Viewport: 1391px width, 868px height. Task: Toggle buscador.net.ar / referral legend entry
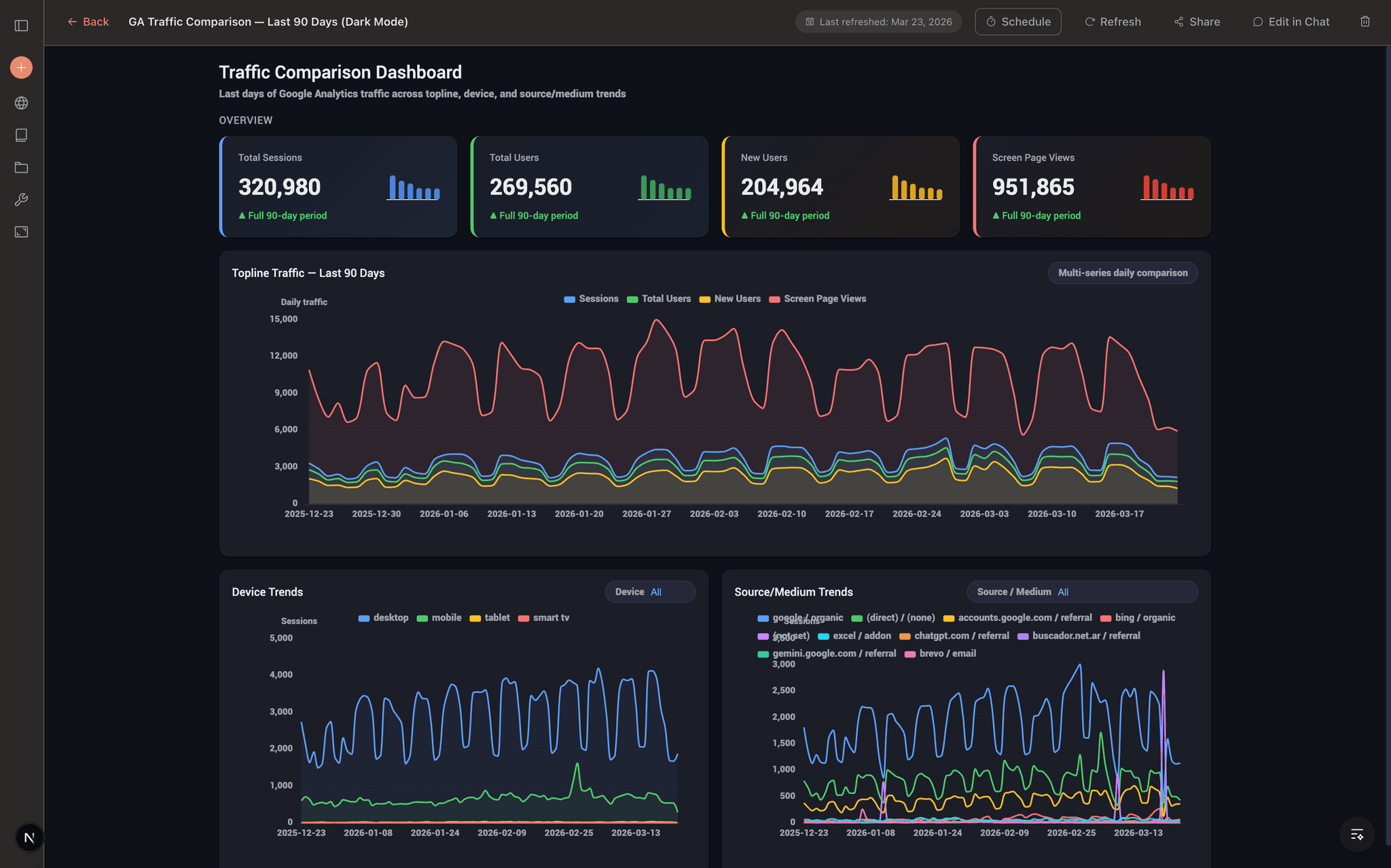(x=1079, y=636)
